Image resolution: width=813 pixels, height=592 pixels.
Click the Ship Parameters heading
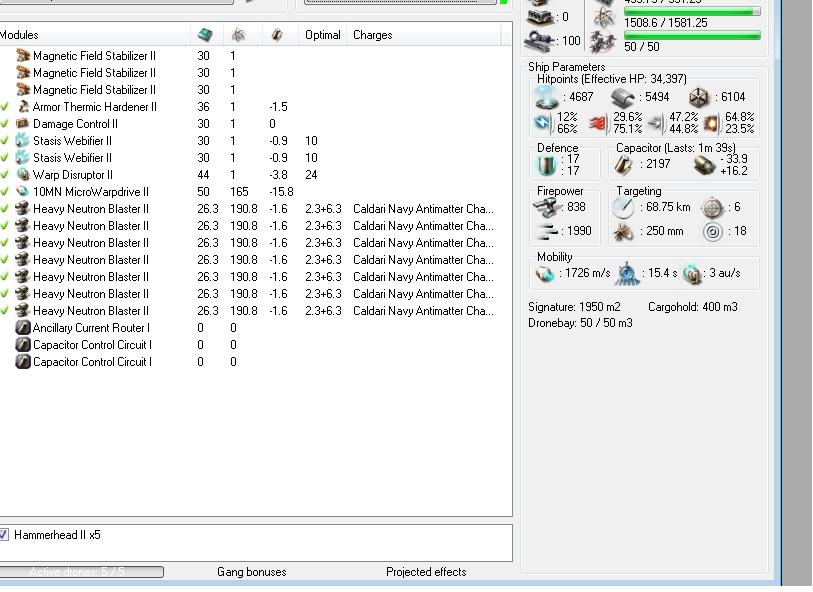point(567,67)
